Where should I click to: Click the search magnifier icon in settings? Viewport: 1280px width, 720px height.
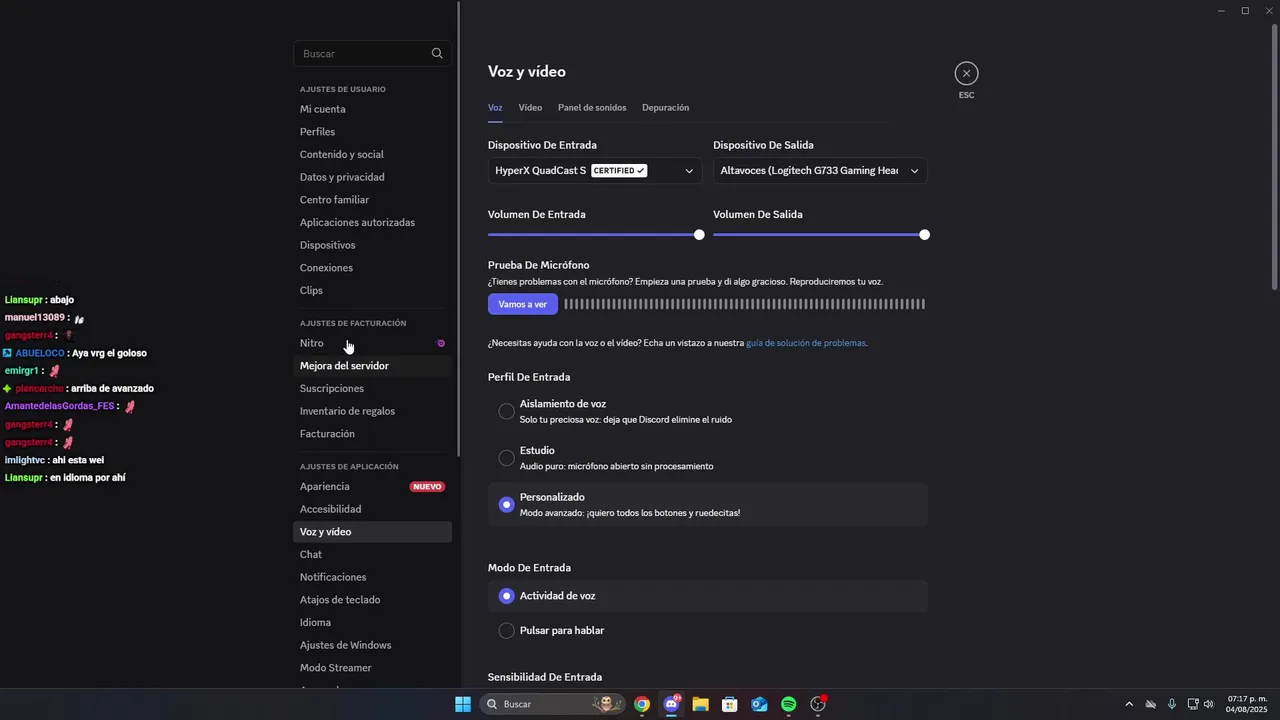tap(437, 53)
